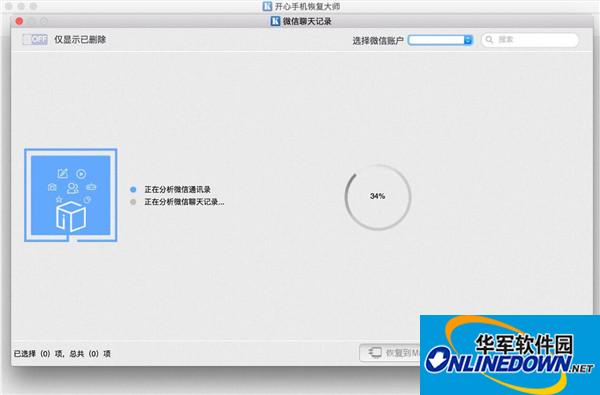Click the blue K icon beside 微信聊天记录

275,21
